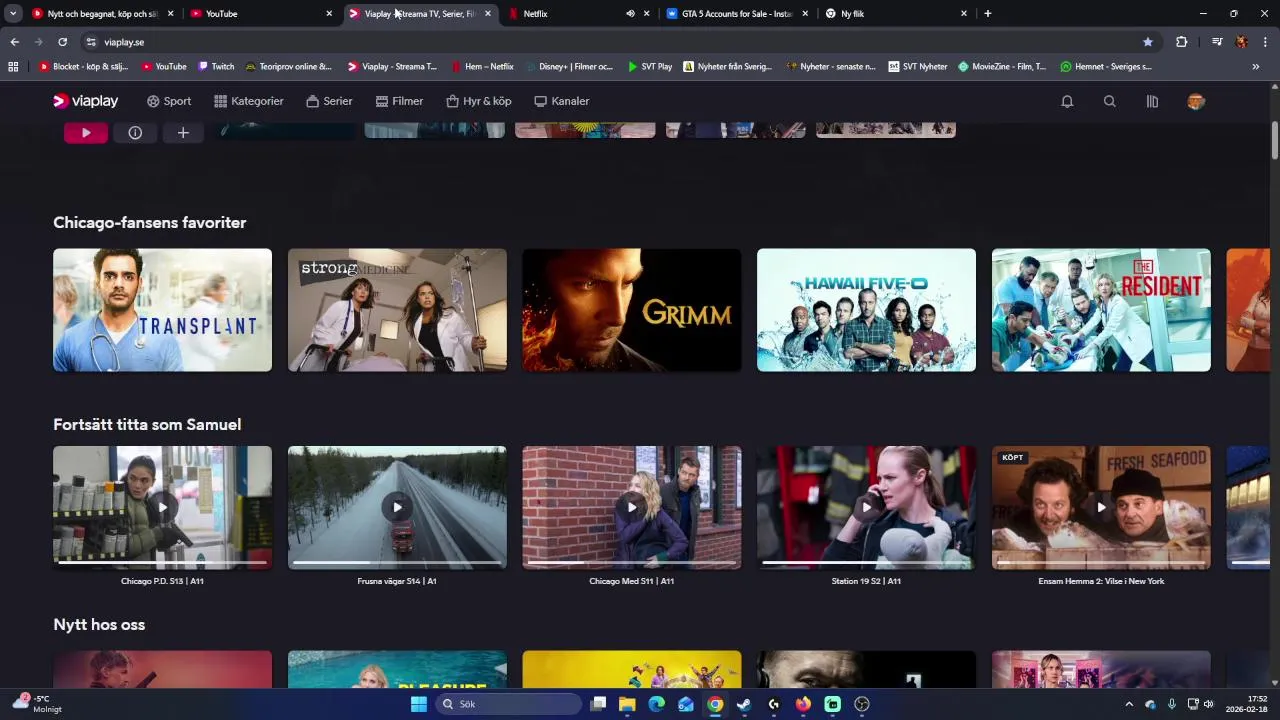Open the Grimm series card

click(x=632, y=310)
